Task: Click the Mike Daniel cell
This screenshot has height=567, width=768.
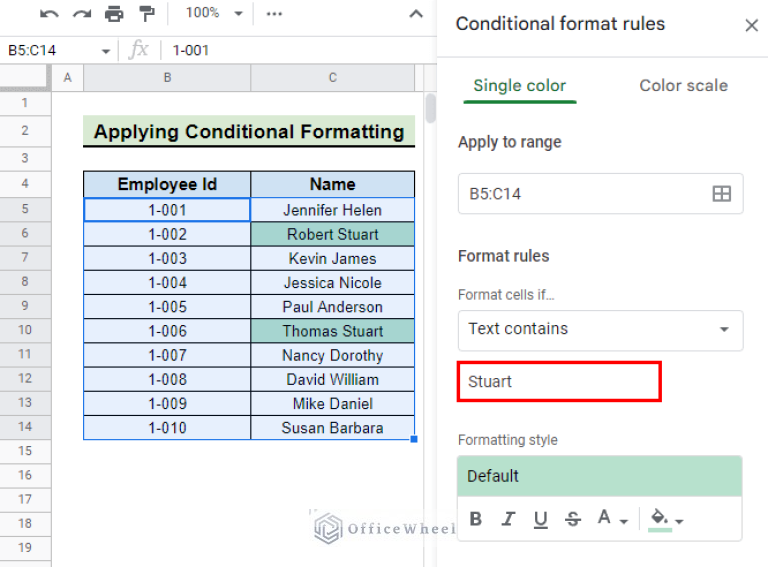Action: pos(333,403)
